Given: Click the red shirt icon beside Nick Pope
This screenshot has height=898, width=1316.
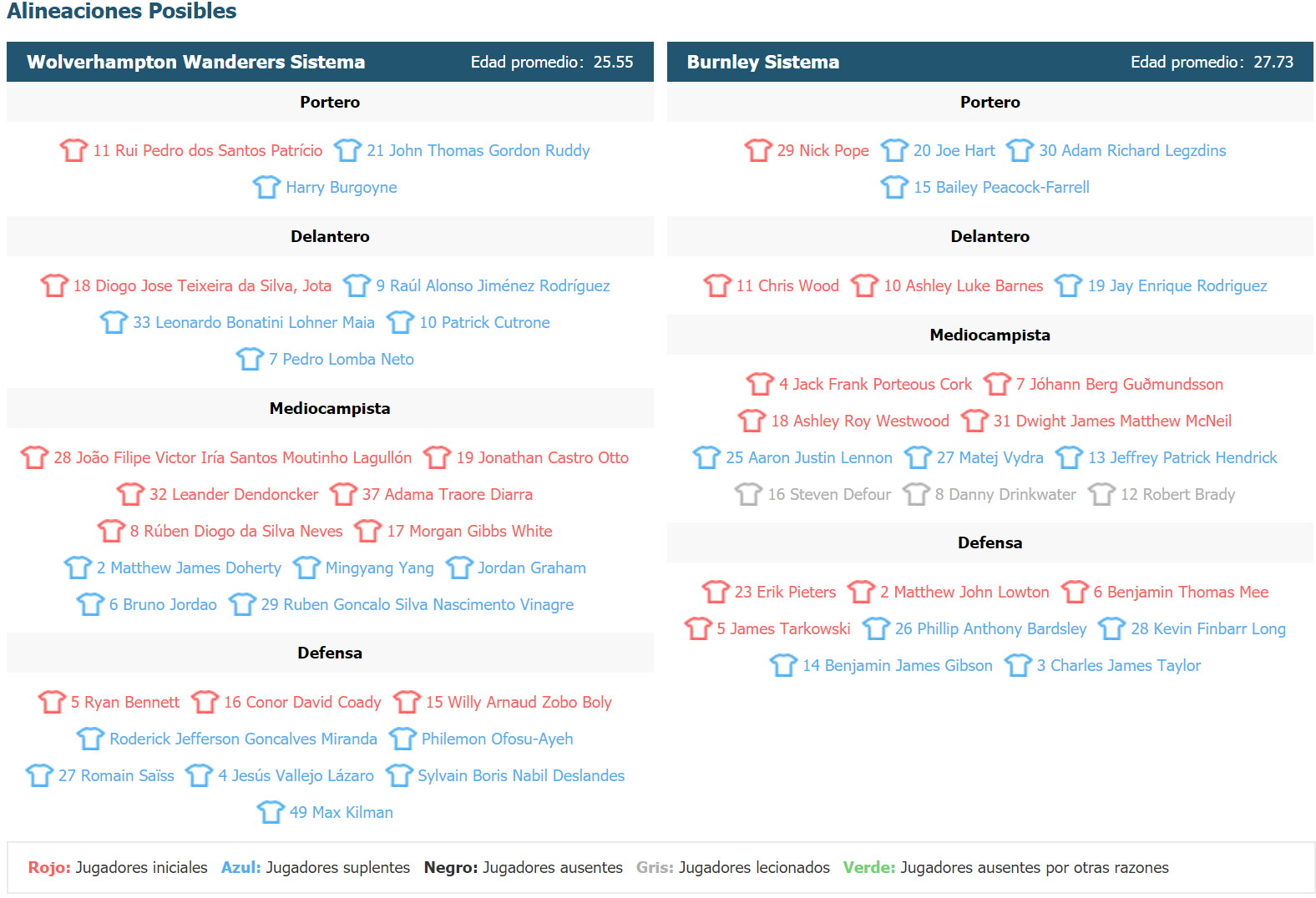Looking at the screenshot, I should tap(758, 150).
